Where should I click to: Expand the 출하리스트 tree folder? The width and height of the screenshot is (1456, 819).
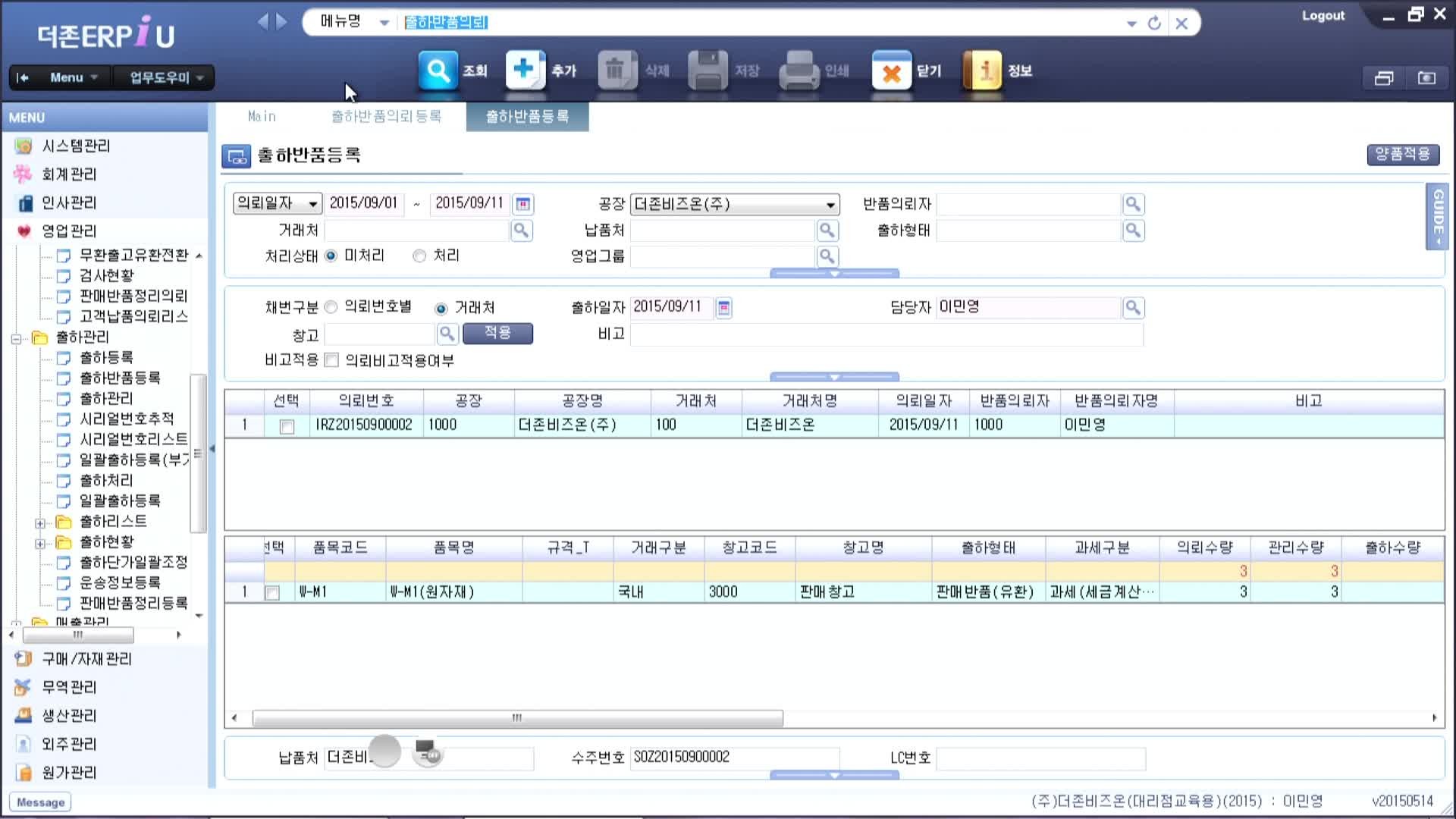point(40,523)
